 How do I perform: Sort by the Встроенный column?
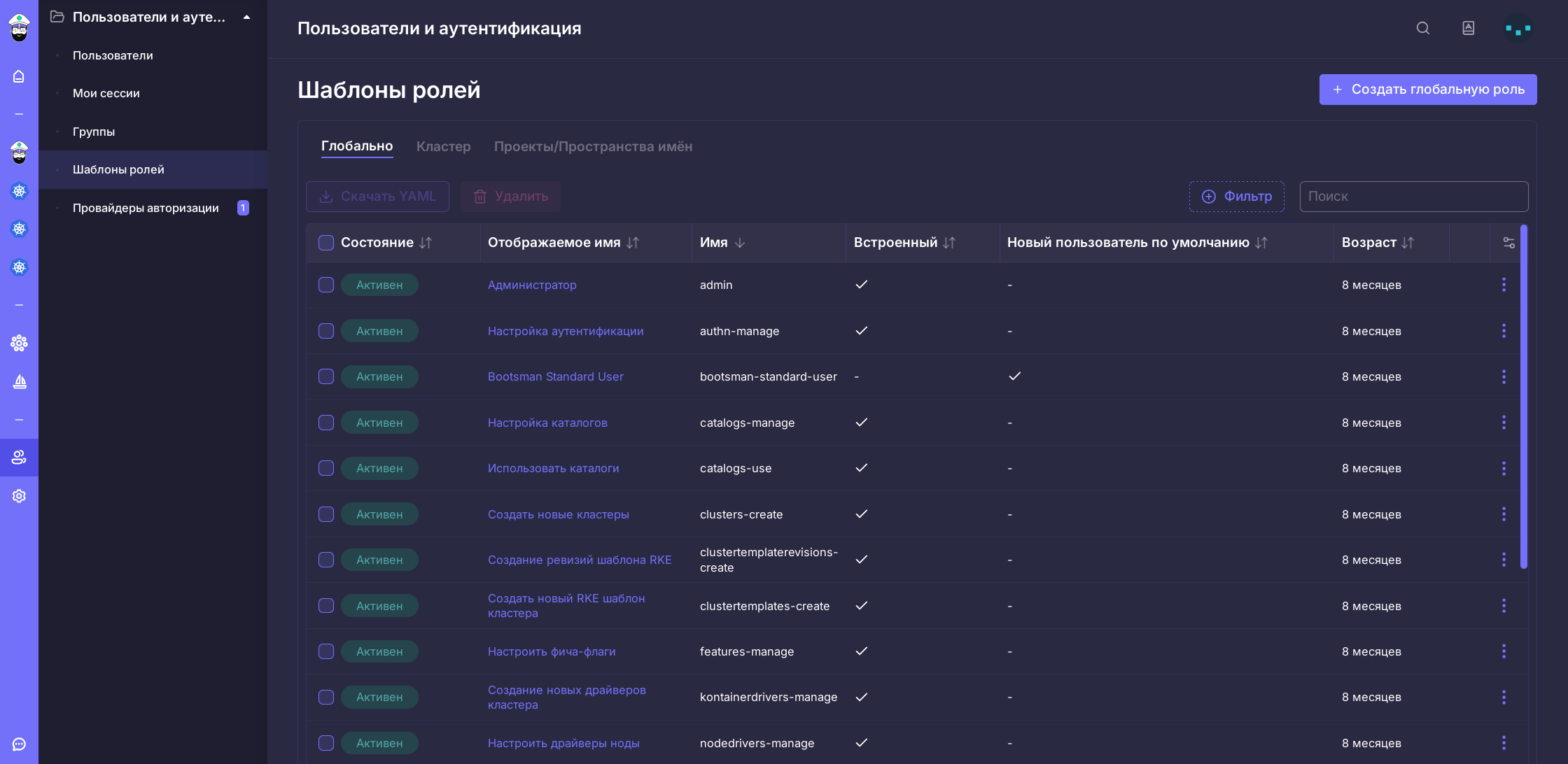click(x=949, y=243)
